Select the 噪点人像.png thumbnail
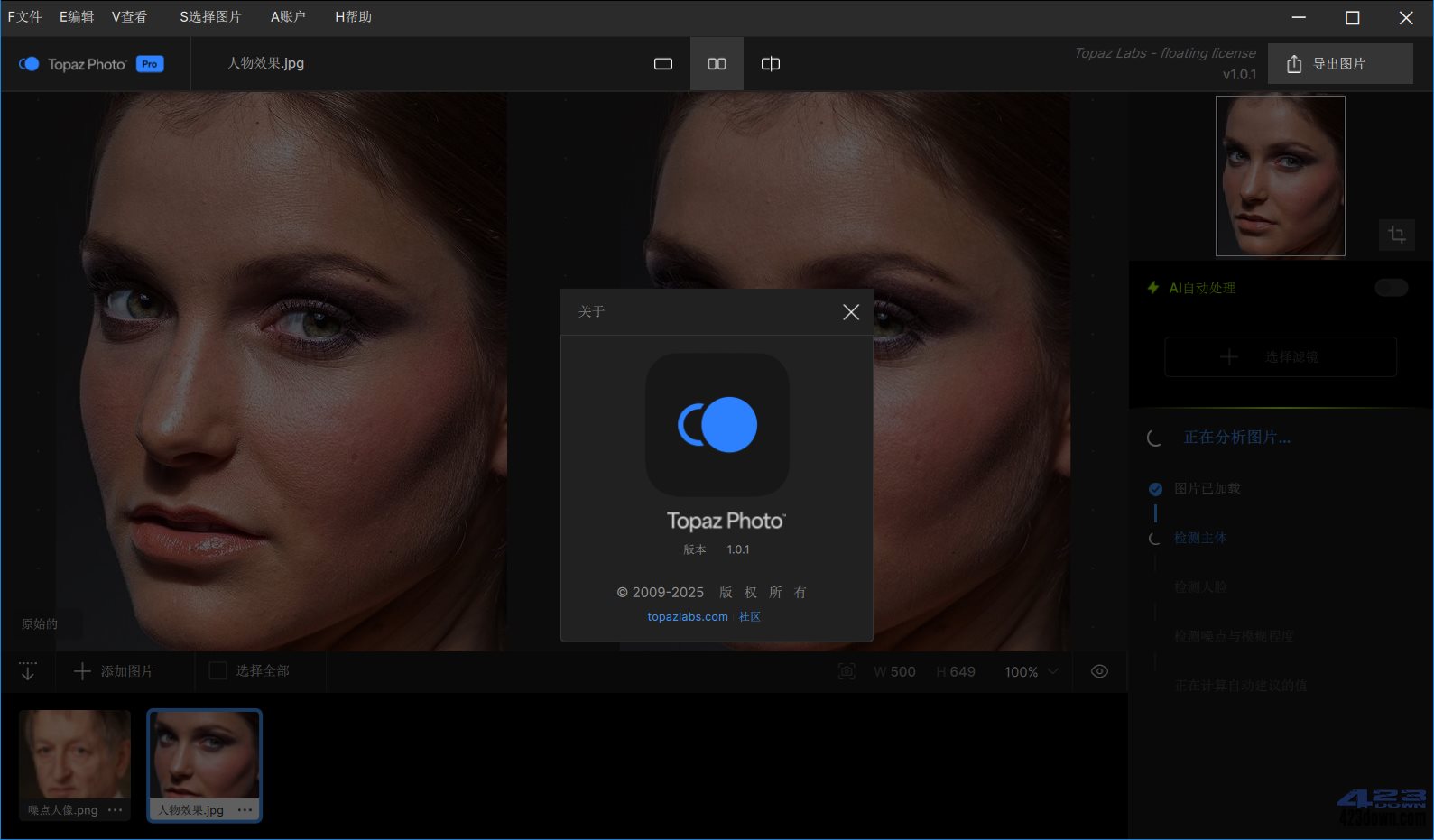Image resolution: width=1434 pixels, height=840 pixels. pos(75,755)
